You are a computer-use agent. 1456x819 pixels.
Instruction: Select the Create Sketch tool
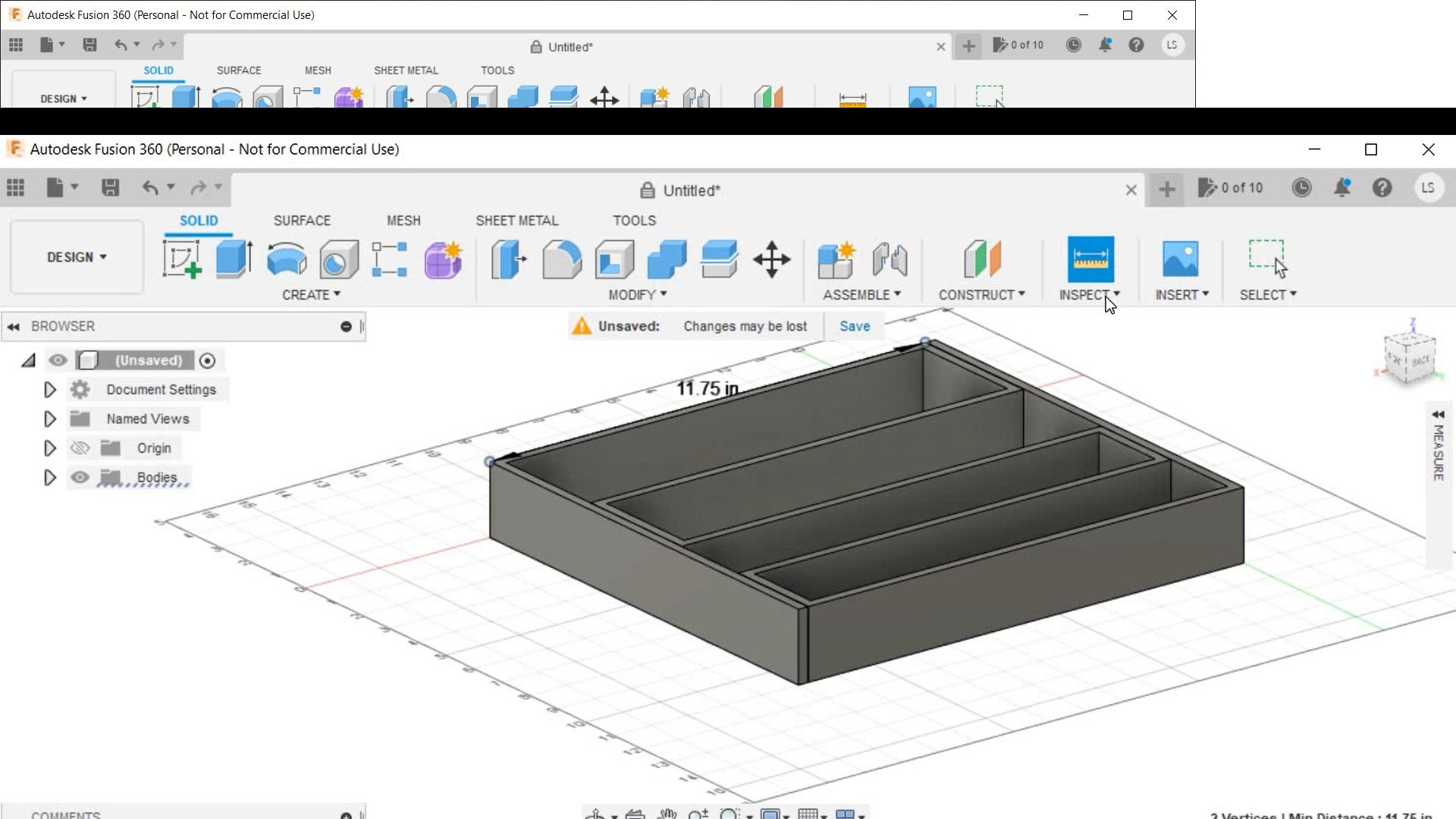(182, 258)
